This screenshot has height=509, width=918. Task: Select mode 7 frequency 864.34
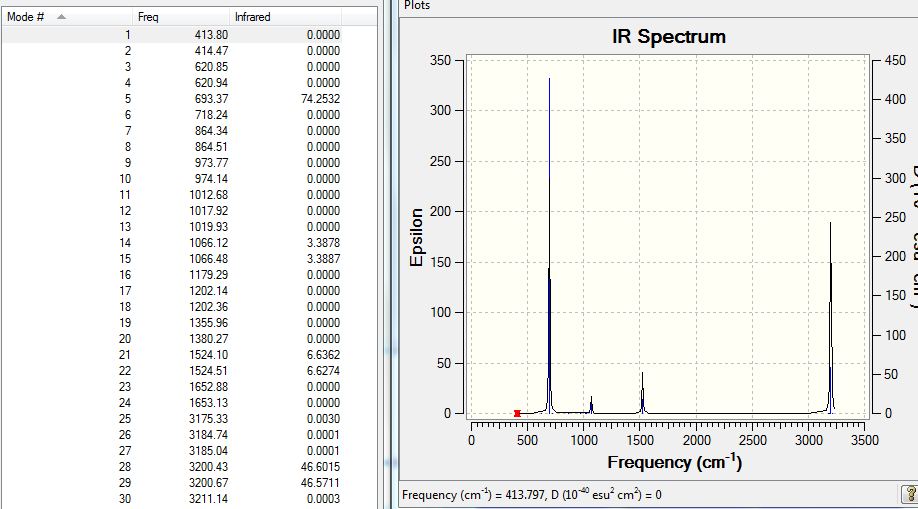[211, 131]
